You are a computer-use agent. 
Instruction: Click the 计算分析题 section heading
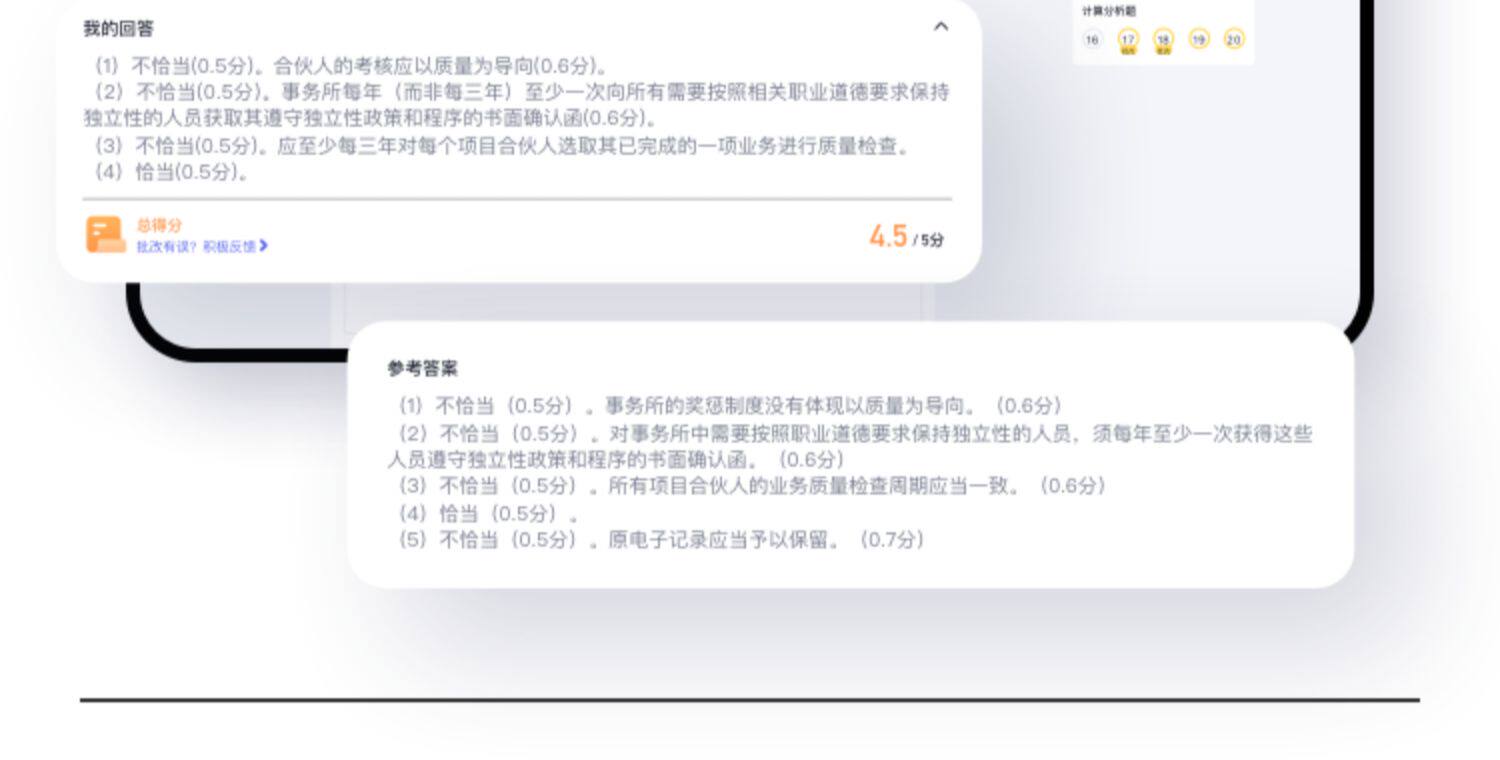[1109, 11]
